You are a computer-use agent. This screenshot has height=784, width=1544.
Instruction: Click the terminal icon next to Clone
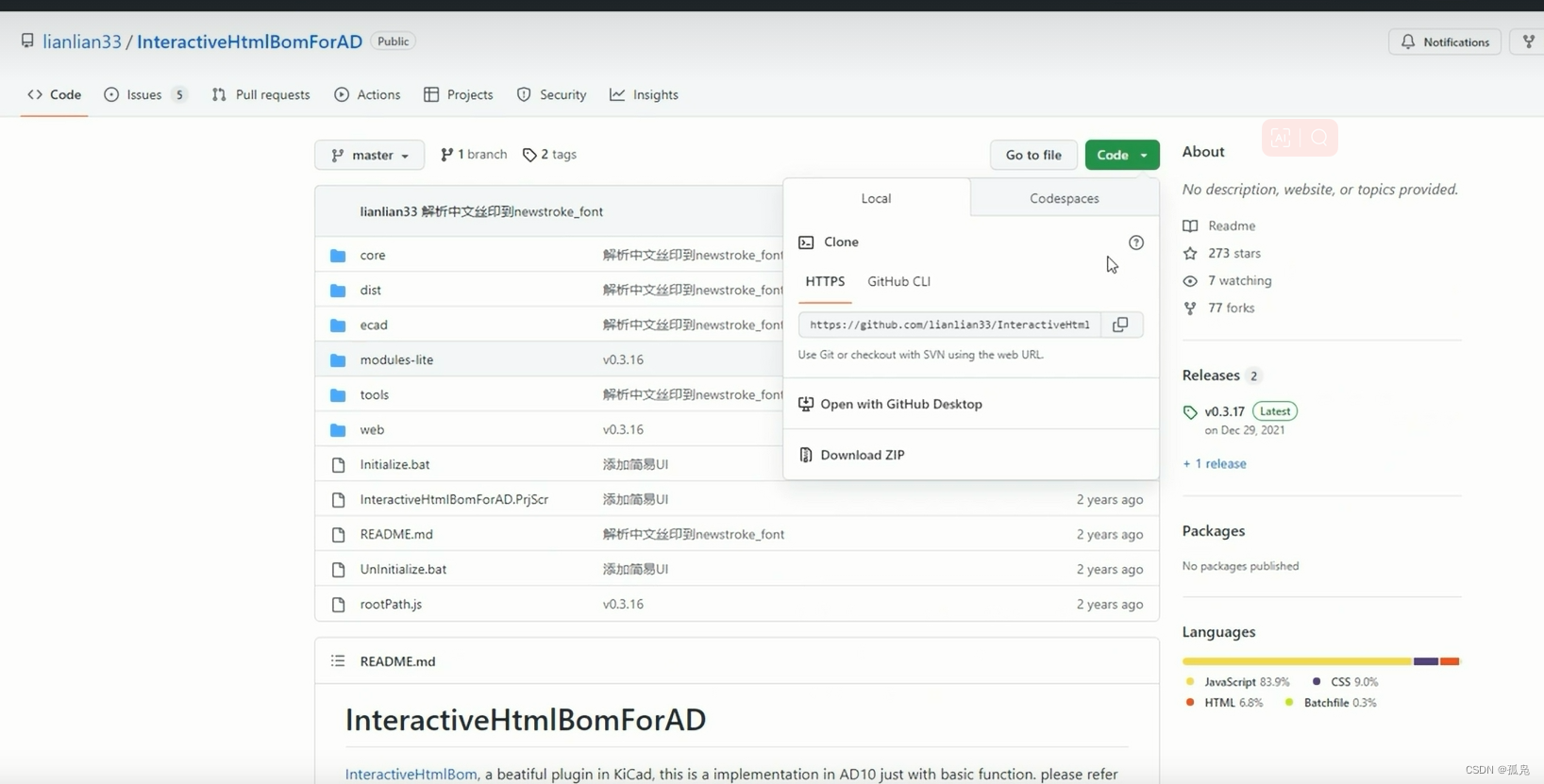806,242
